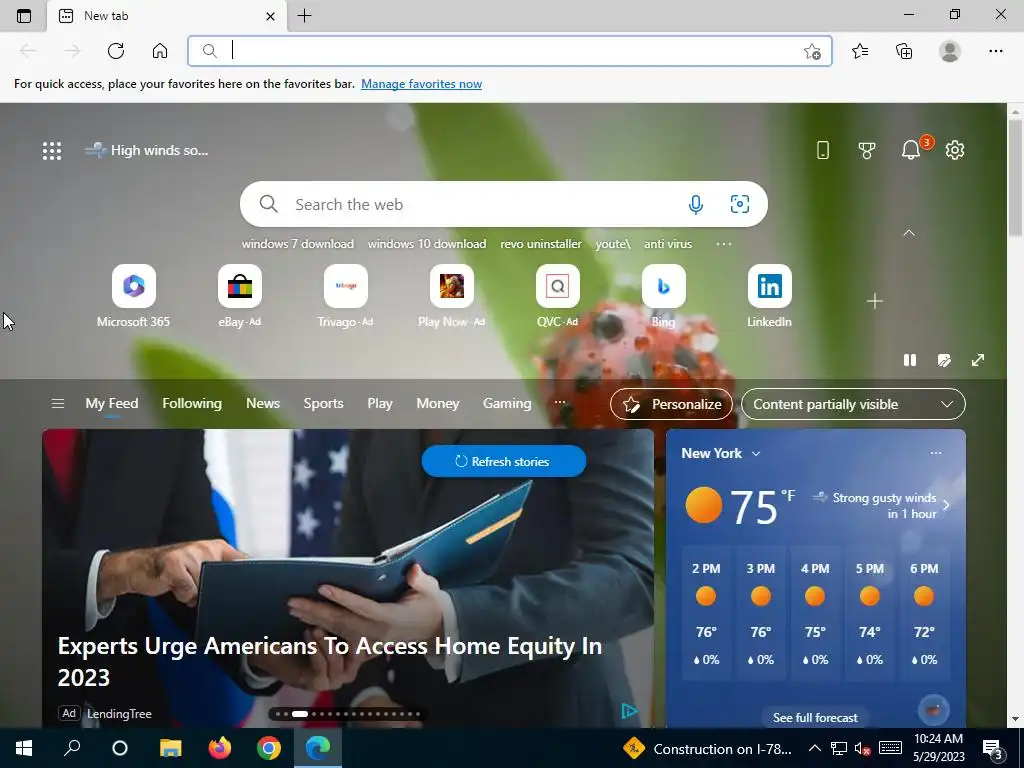Viewport: 1024px width, 768px height.
Task: Switch to My Feed tab
Action: (112, 404)
